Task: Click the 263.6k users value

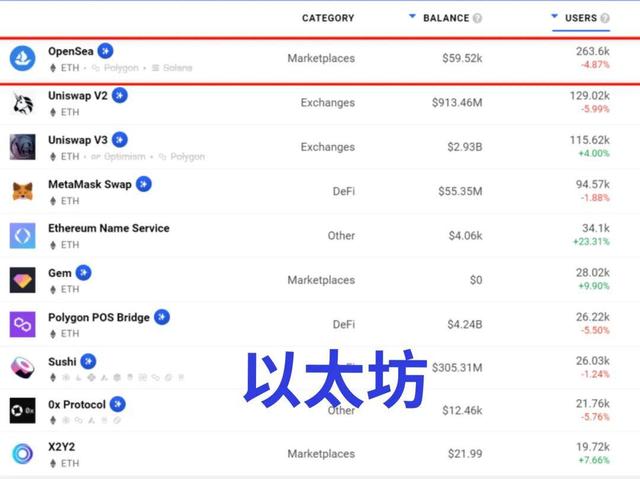Action: (593, 51)
